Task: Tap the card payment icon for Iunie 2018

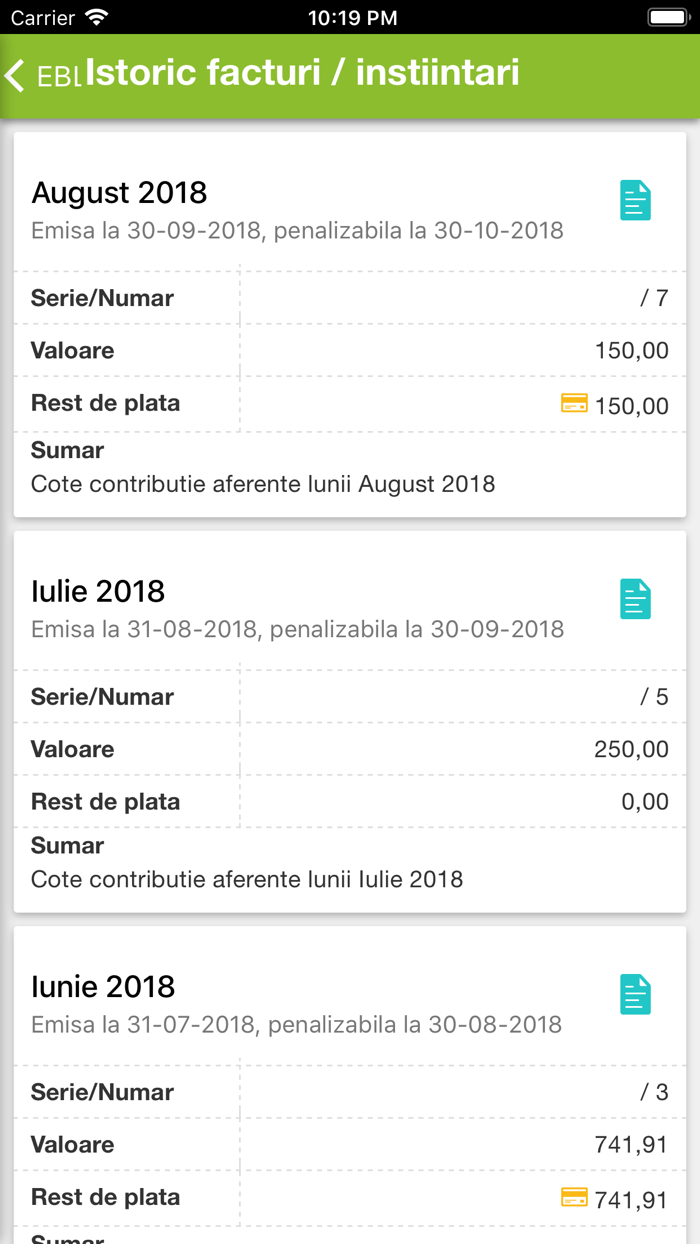Action: point(574,1197)
